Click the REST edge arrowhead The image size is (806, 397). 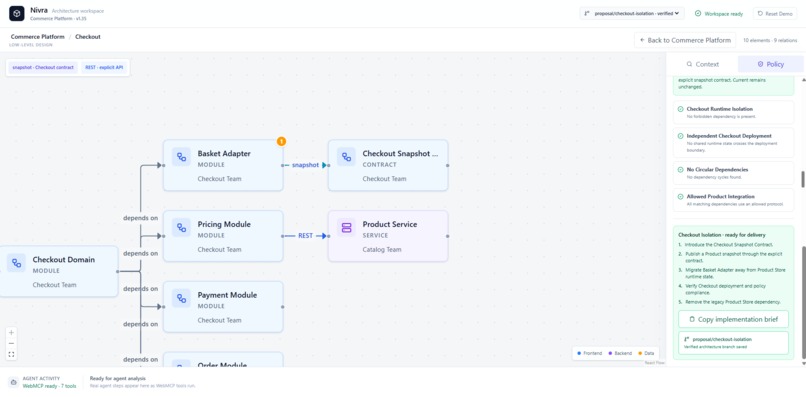324,236
